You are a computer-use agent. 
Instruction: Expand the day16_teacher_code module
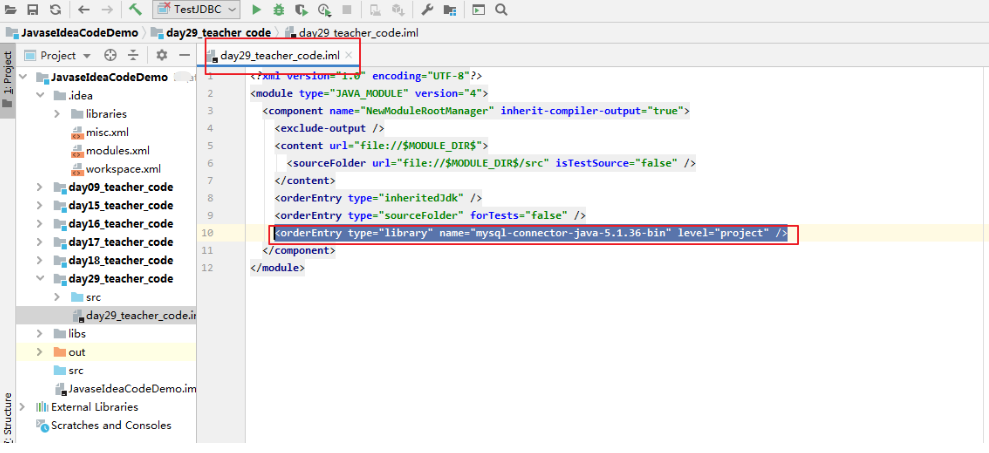[40, 224]
